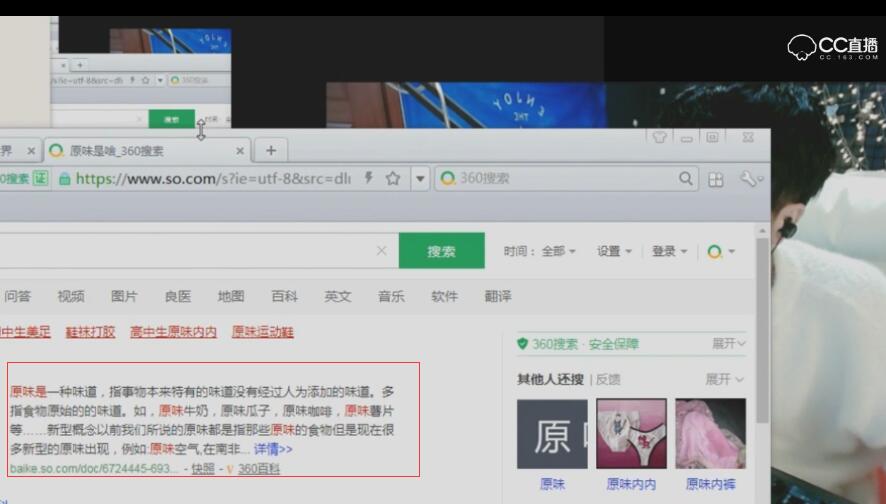The height and width of the screenshot is (504, 886).
Task: Switch to the 良医 category
Action: click(177, 296)
